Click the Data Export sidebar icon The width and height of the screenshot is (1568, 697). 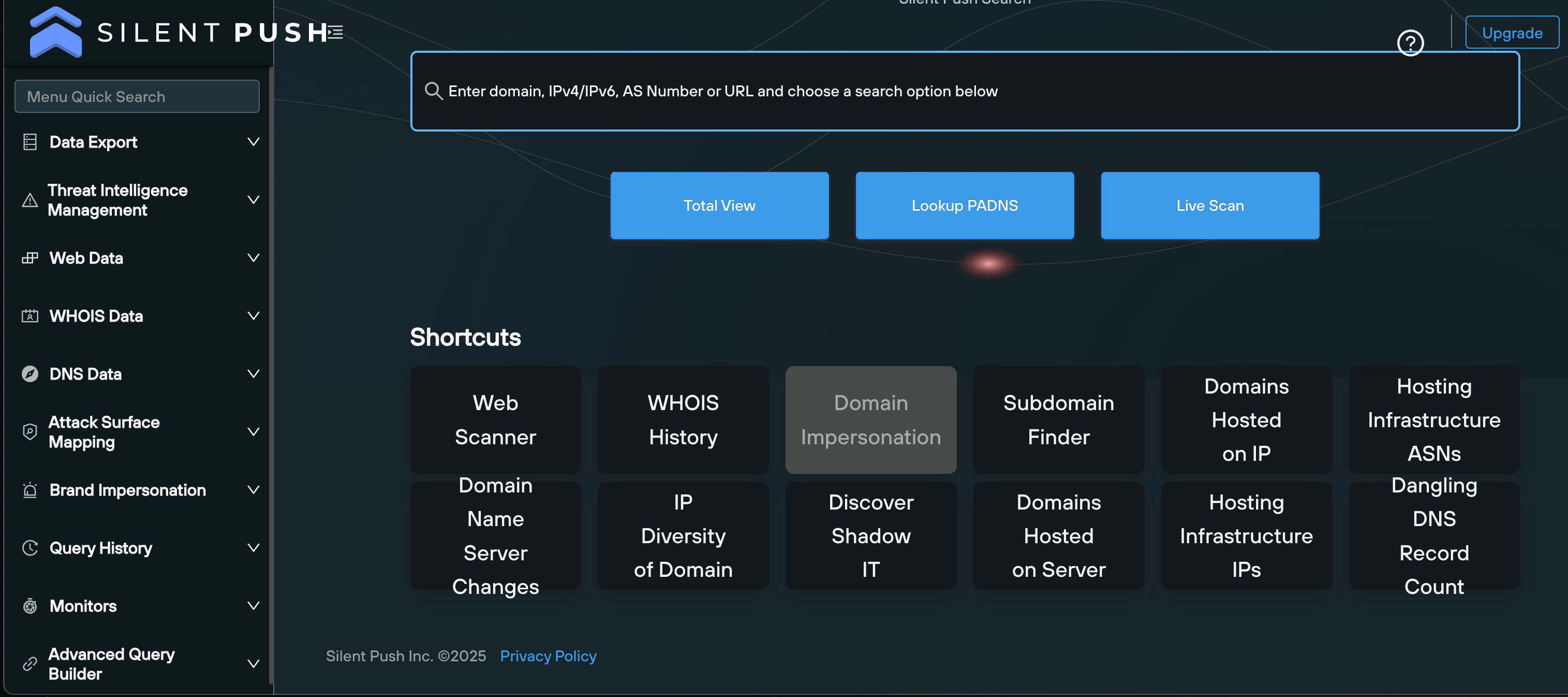tap(30, 142)
